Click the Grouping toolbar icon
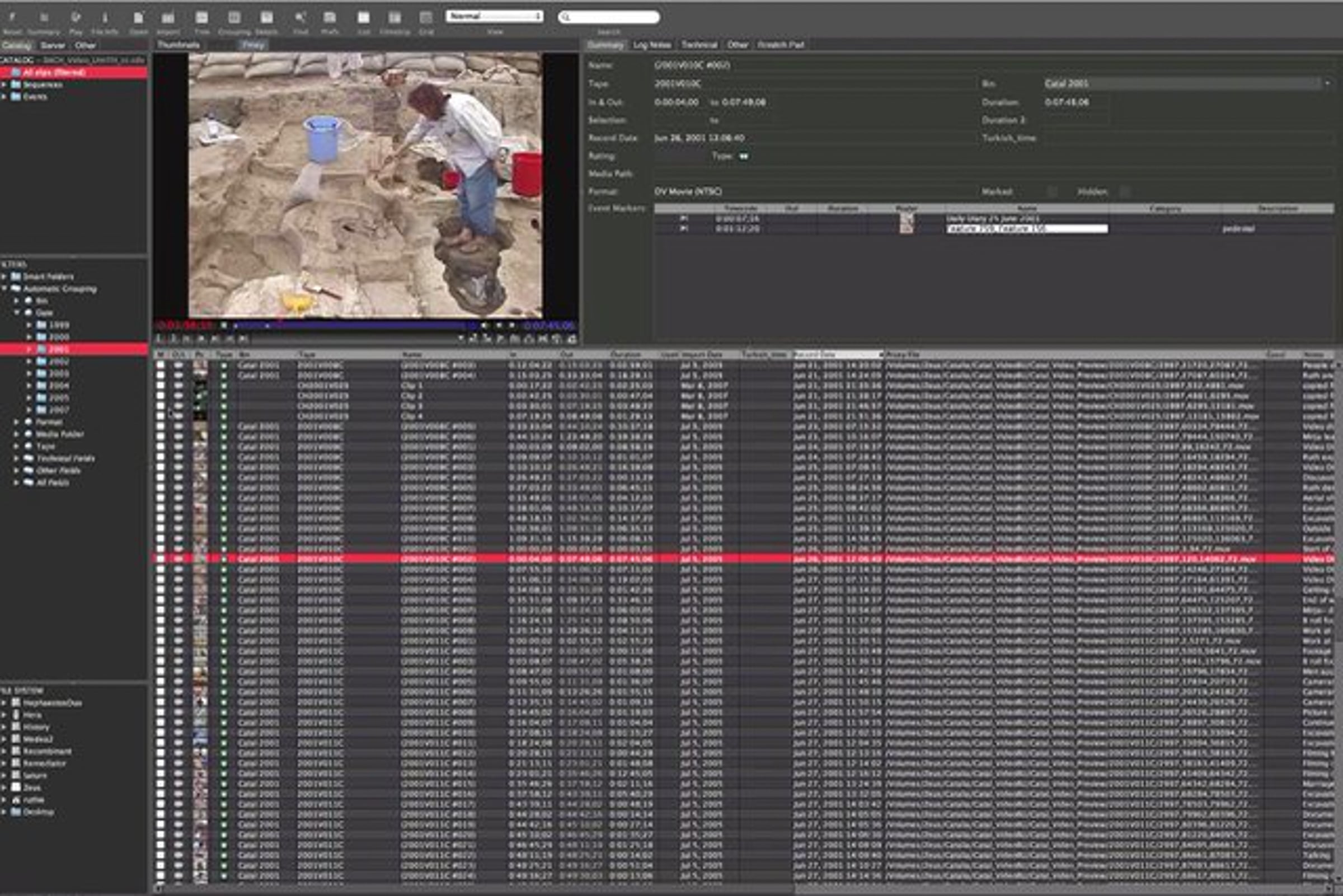 coord(234,18)
